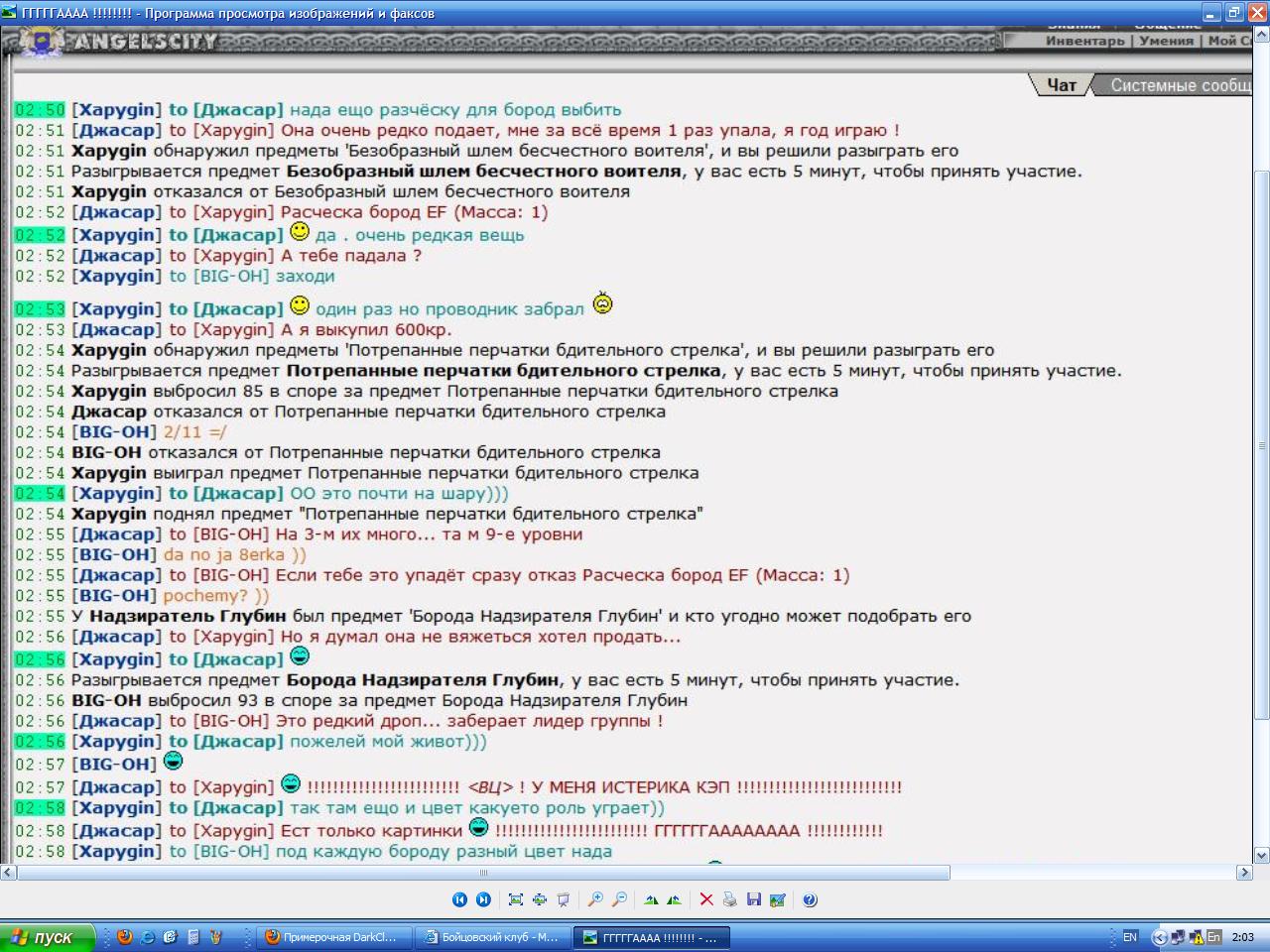
Task: Click the message 'пожелей мой живот)))'
Action: click(388, 742)
